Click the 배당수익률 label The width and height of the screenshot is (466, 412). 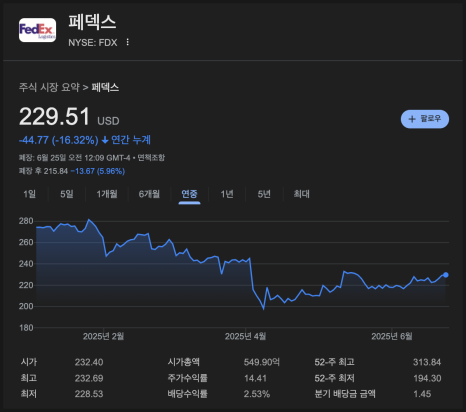tap(188, 394)
